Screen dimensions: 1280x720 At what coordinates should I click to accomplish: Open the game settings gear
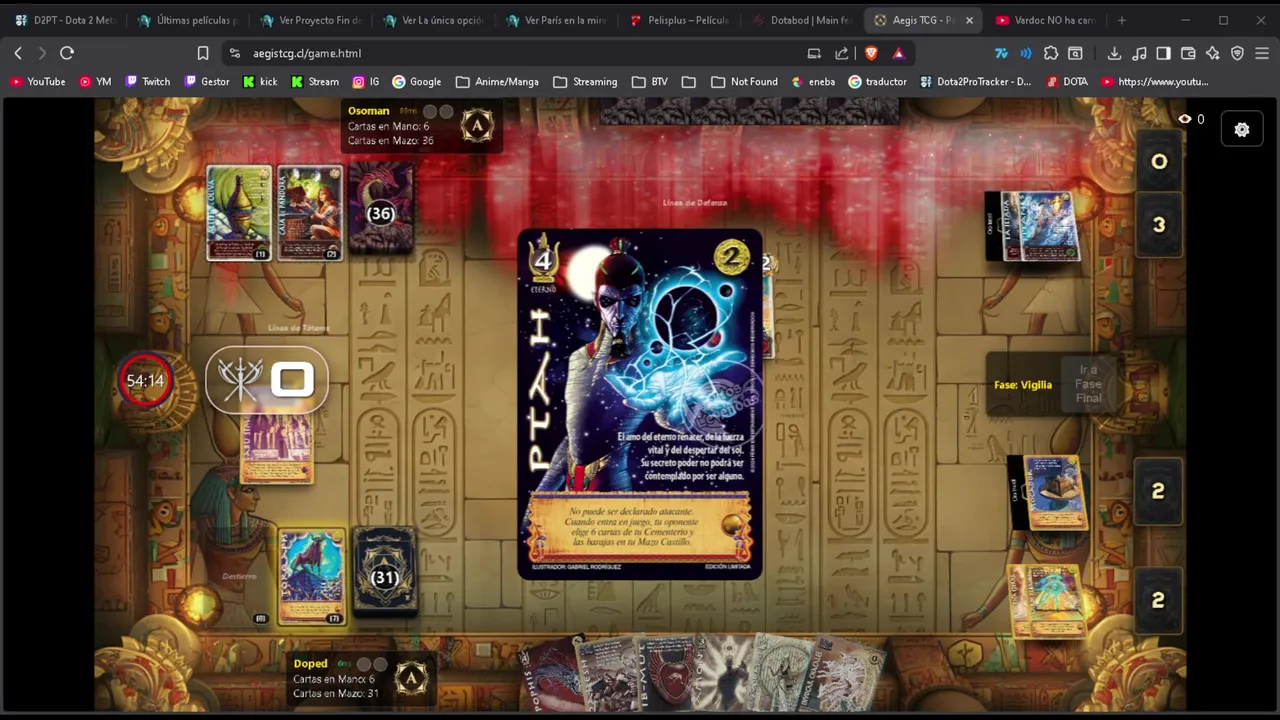1242,129
